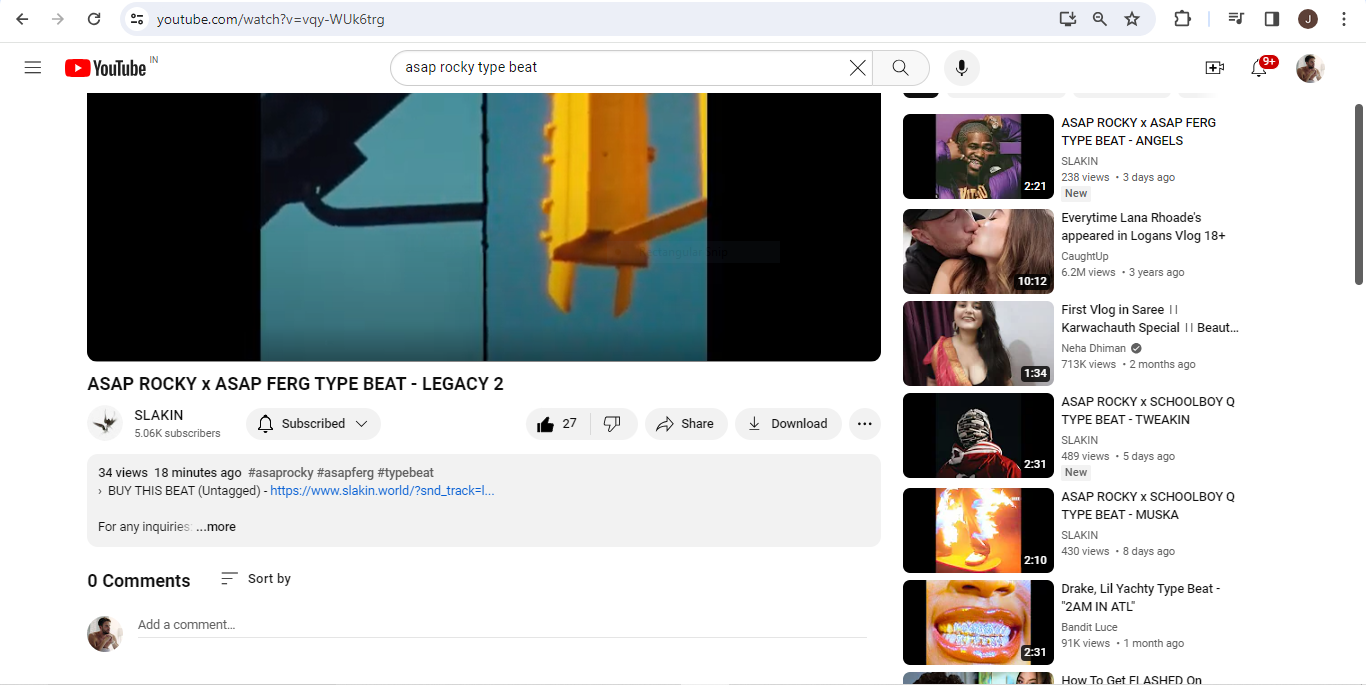Click the 5.06K subscribers text
The image size is (1366, 685).
177,433
